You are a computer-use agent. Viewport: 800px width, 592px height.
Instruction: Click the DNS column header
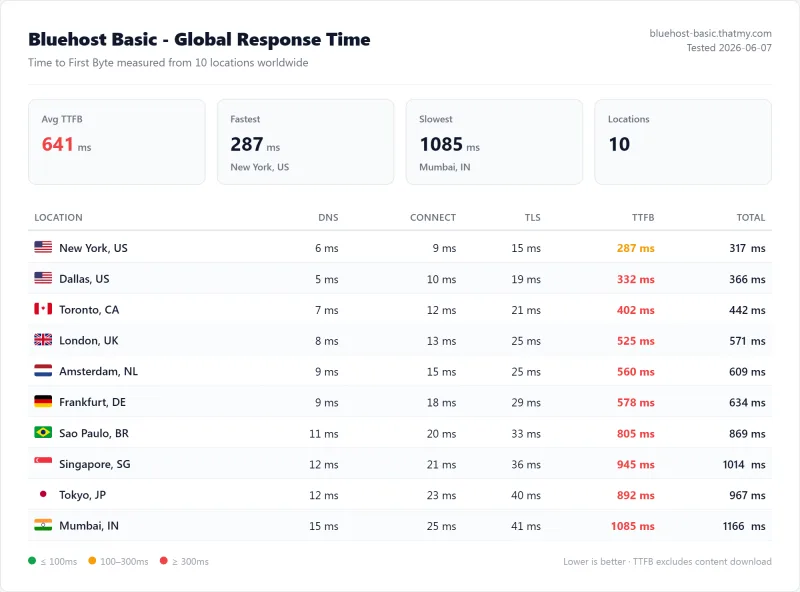click(x=328, y=217)
